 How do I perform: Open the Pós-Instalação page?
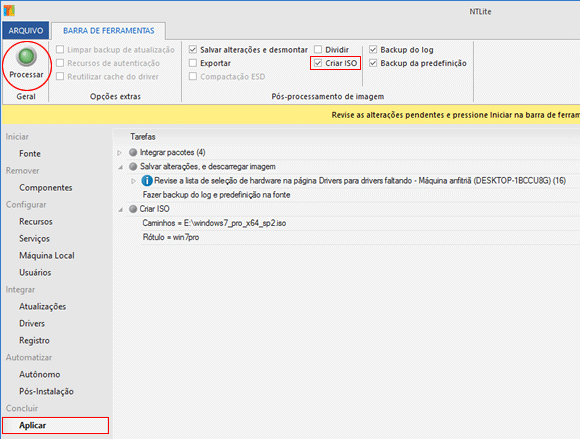click(46, 392)
